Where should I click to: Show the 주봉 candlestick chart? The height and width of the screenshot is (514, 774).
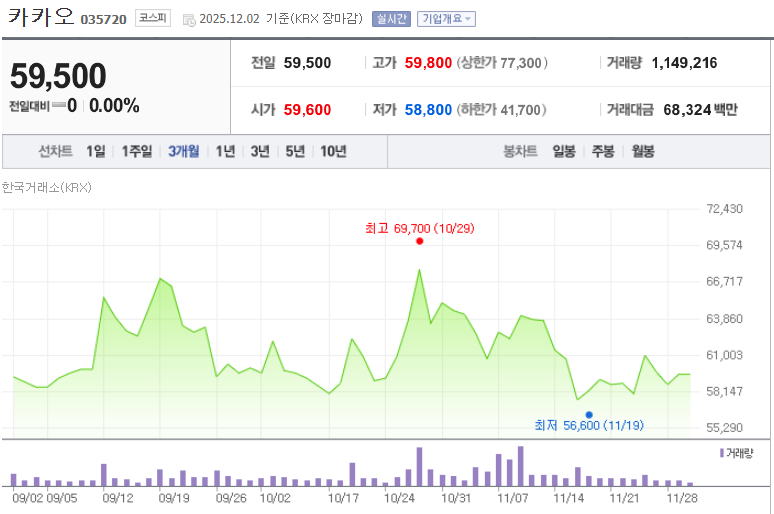pyautogui.click(x=603, y=151)
